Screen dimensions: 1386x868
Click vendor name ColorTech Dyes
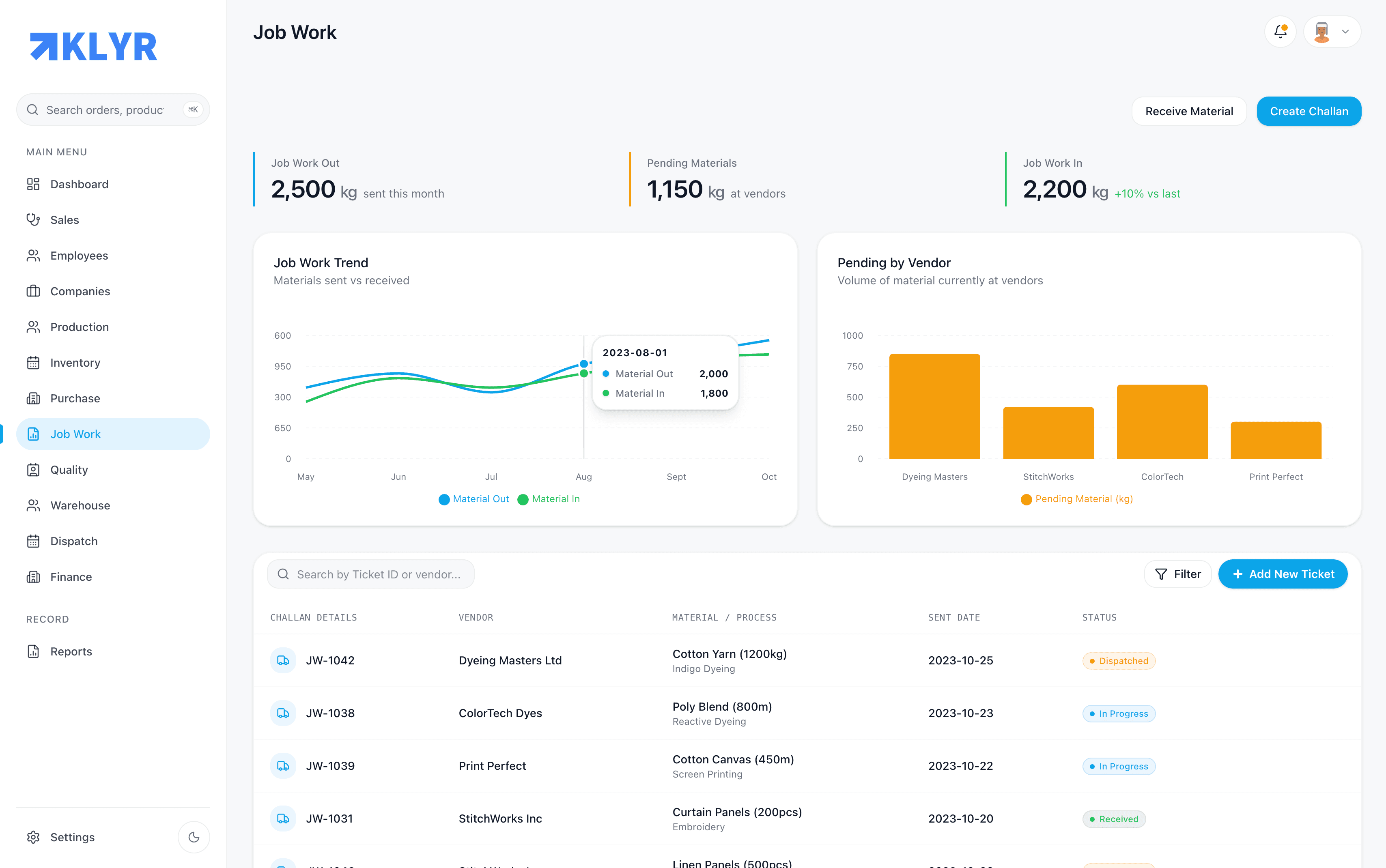(500, 713)
